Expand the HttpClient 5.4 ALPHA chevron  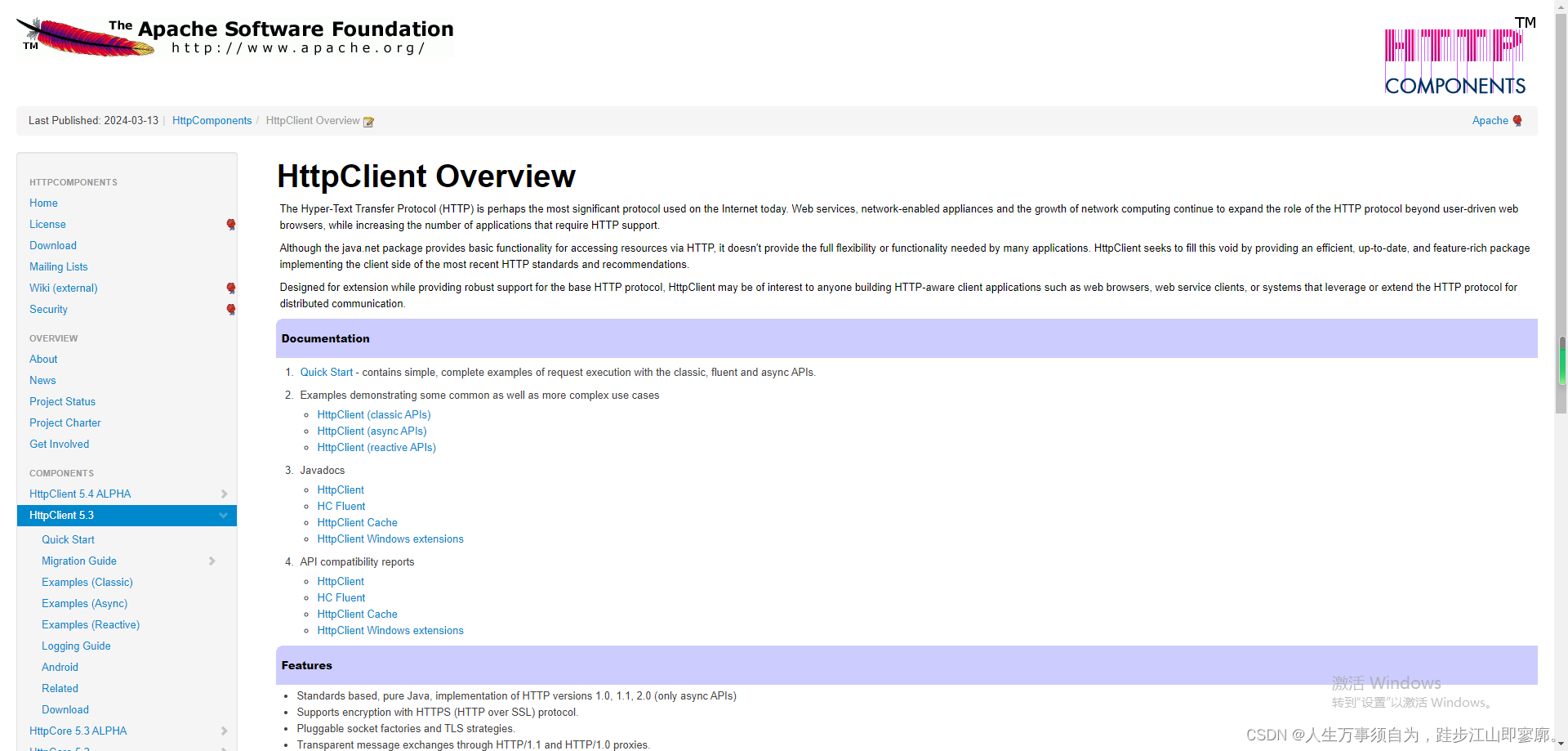click(x=224, y=494)
